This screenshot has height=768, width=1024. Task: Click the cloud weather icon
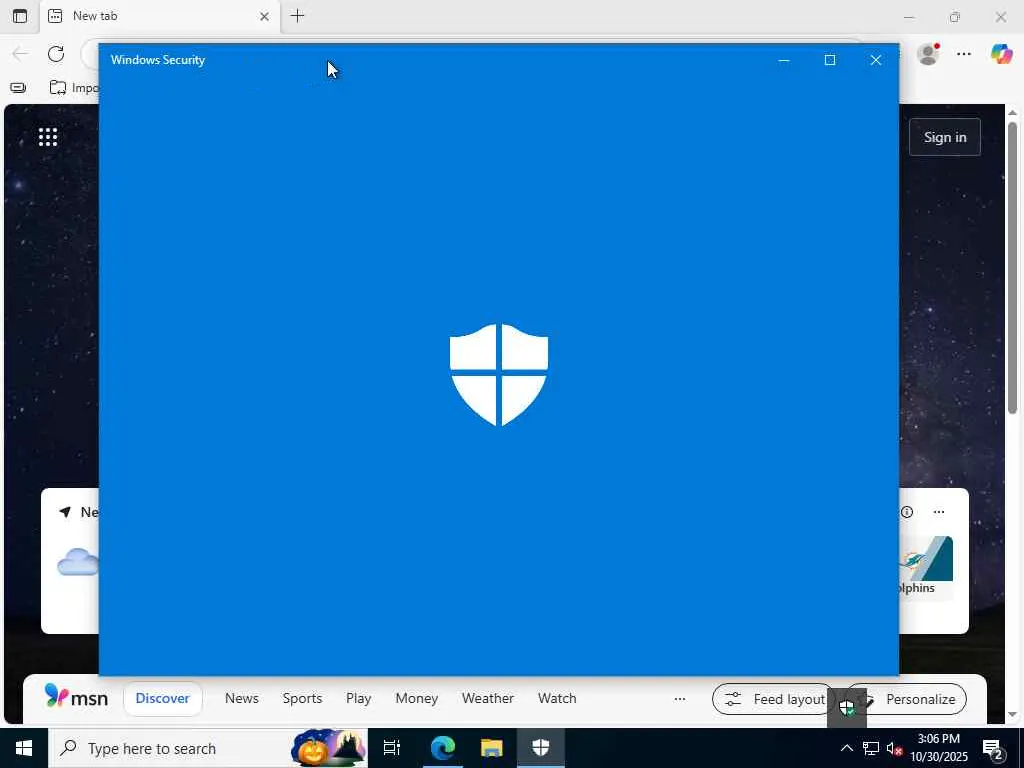78,562
